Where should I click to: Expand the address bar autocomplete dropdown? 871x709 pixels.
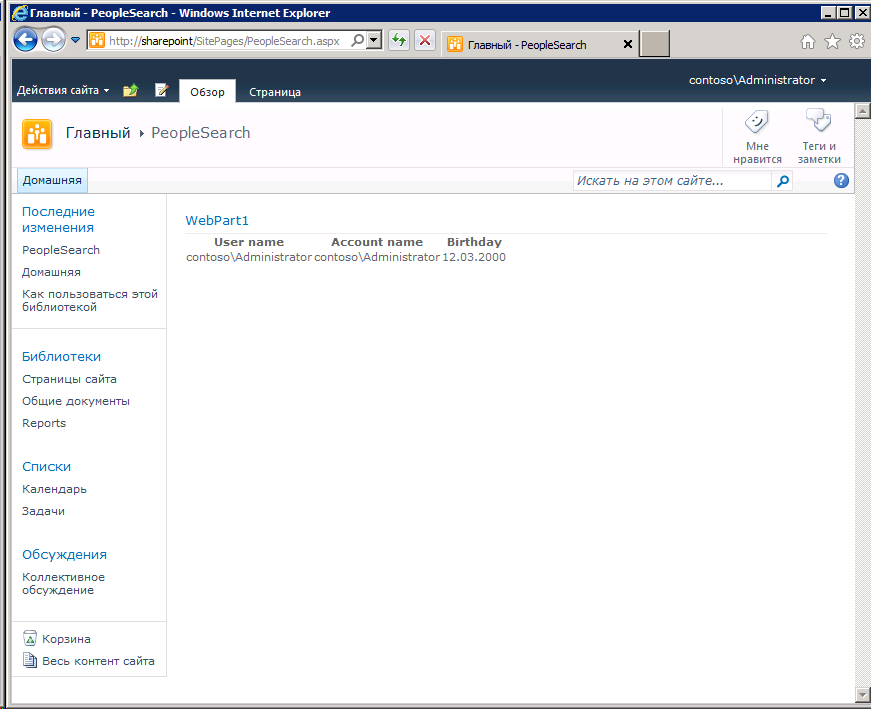coord(374,40)
